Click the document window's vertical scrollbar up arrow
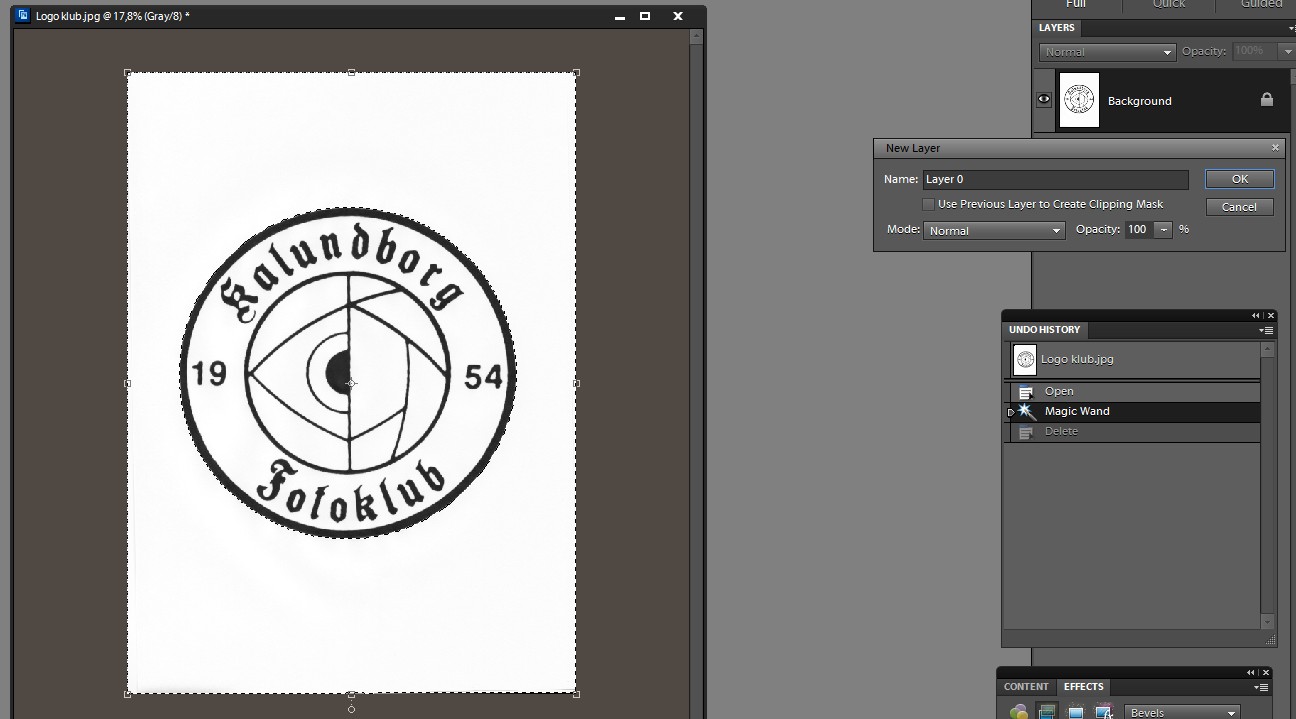Viewport: 1296px width, 719px height. [x=697, y=37]
